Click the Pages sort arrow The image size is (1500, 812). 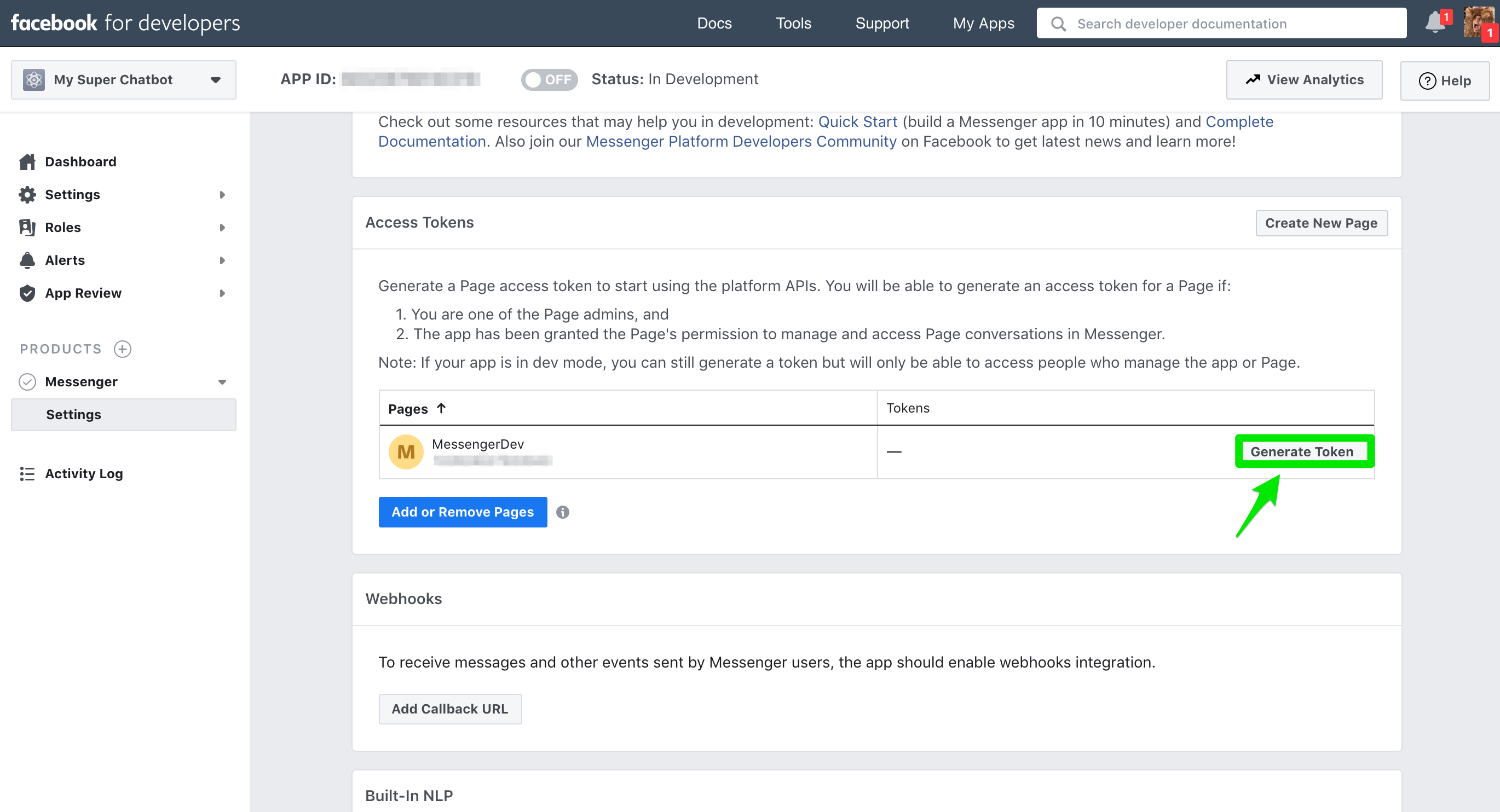coord(441,409)
